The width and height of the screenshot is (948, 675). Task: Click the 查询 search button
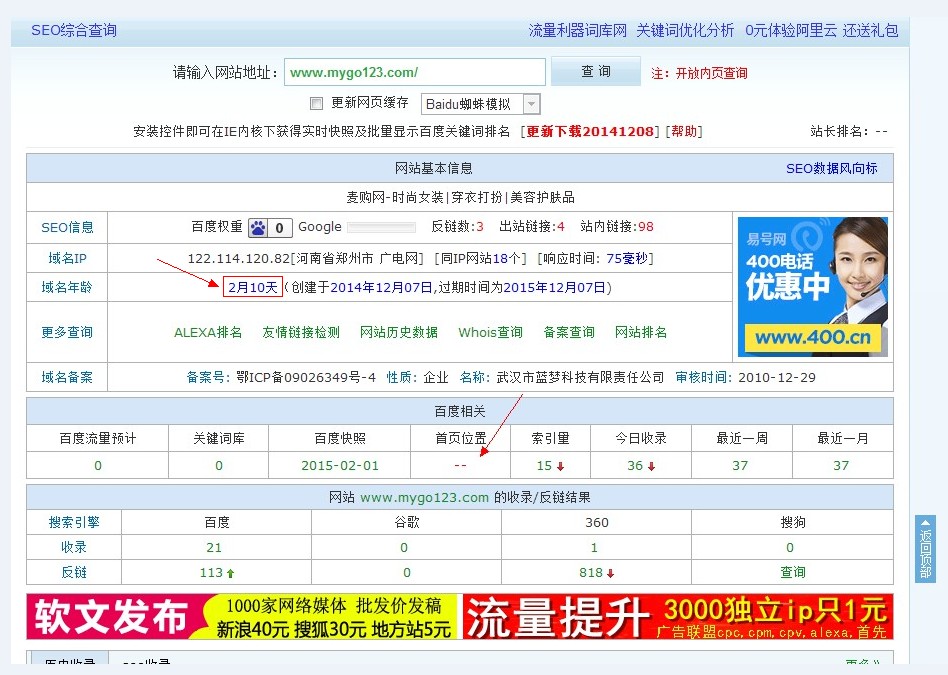(x=596, y=71)
